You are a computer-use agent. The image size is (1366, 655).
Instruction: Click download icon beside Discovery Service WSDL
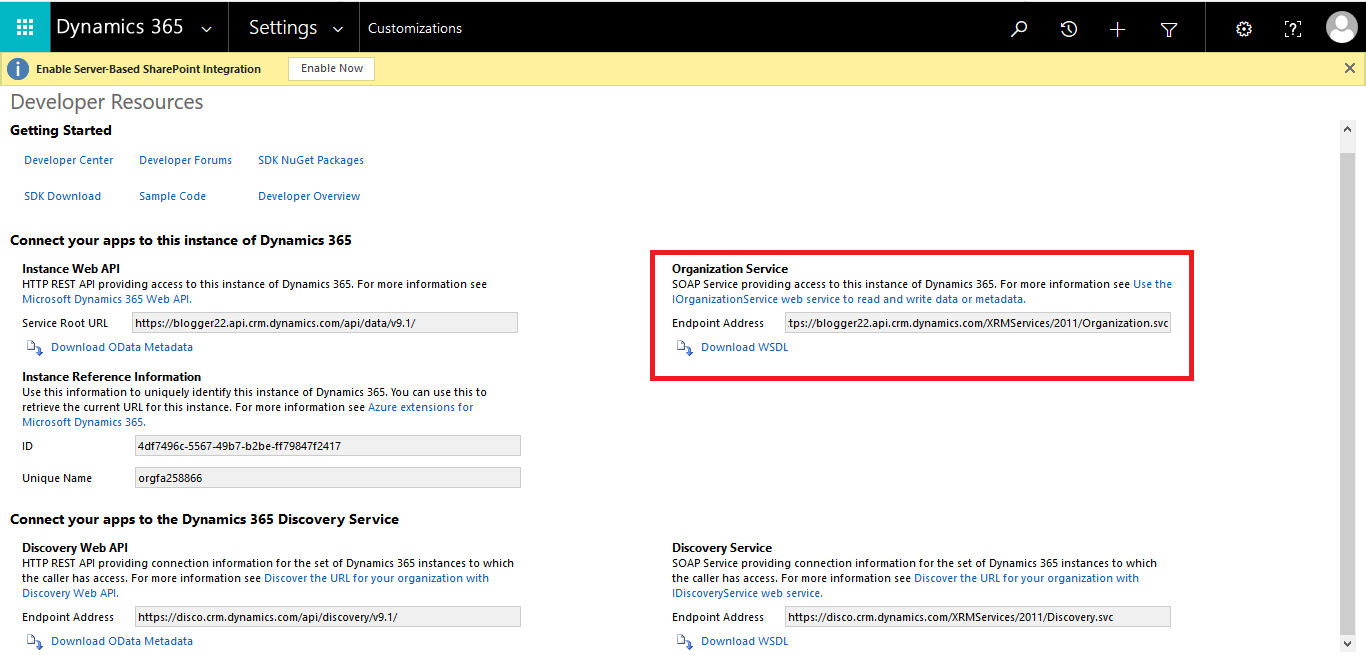685,642
